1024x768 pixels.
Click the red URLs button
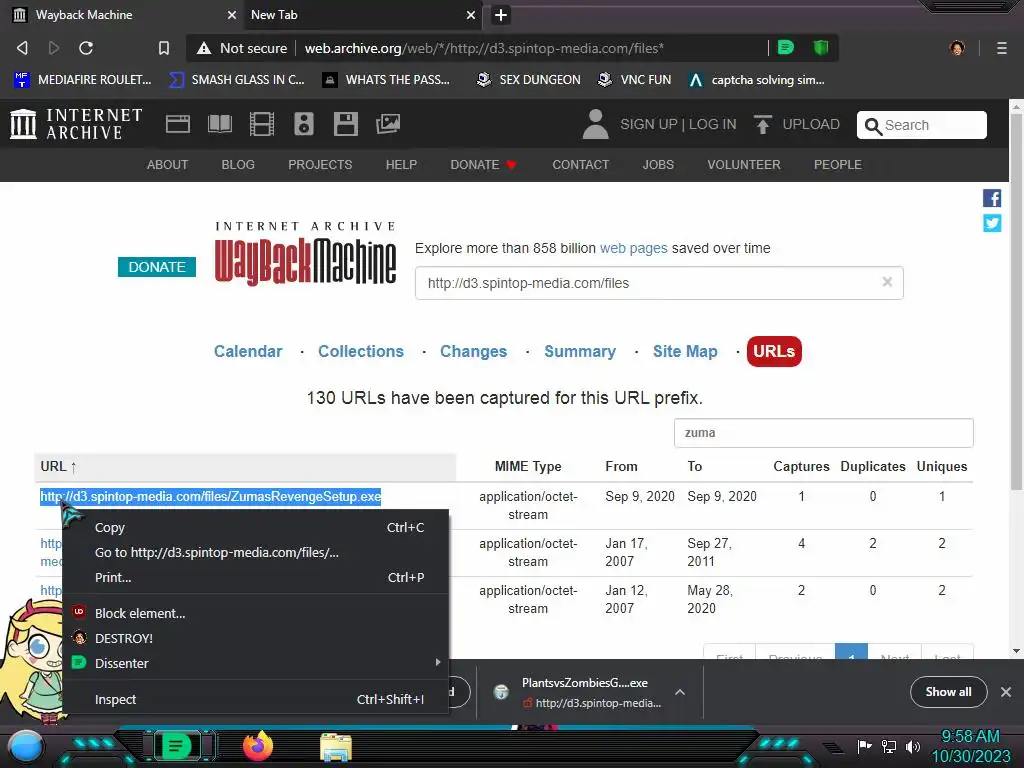pos(774,351)
